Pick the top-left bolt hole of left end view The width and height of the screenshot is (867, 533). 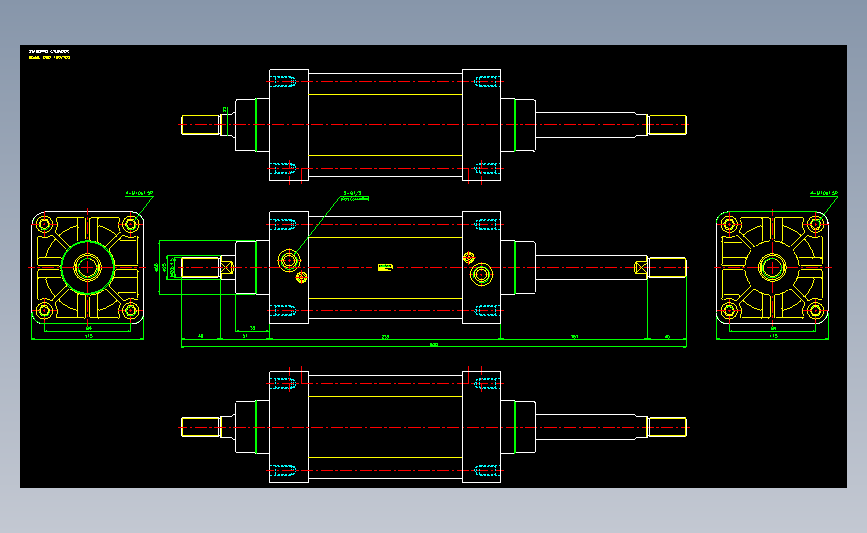click(45, 225)
